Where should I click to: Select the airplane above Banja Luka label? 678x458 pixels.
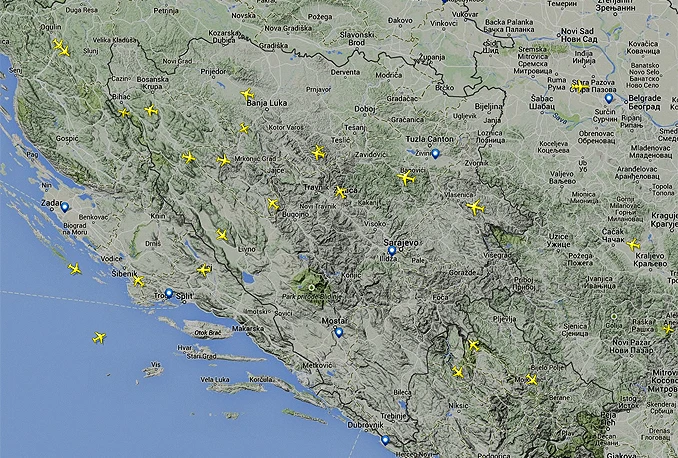pyautogui.click(x=247, y=94)
